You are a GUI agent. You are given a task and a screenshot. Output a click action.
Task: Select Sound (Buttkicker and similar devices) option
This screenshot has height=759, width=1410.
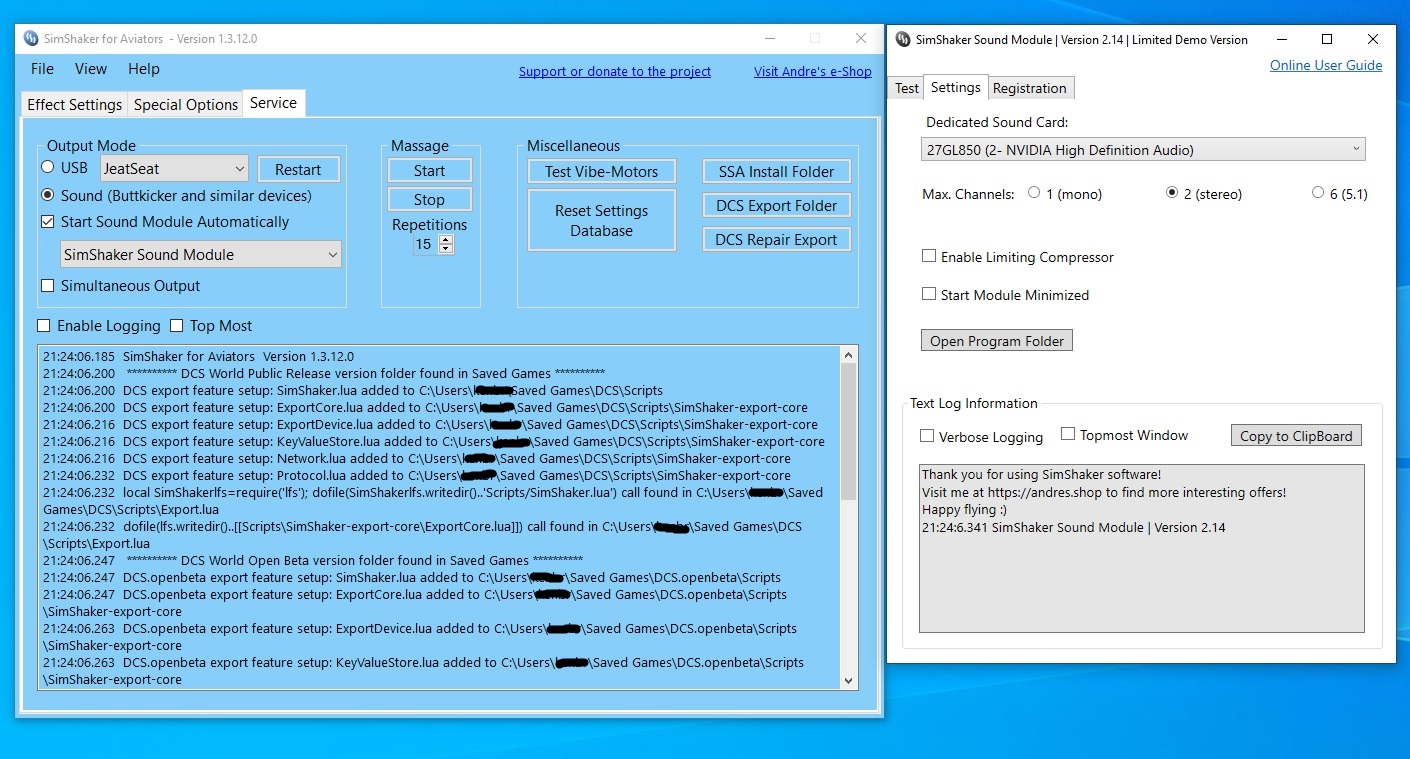47,195
